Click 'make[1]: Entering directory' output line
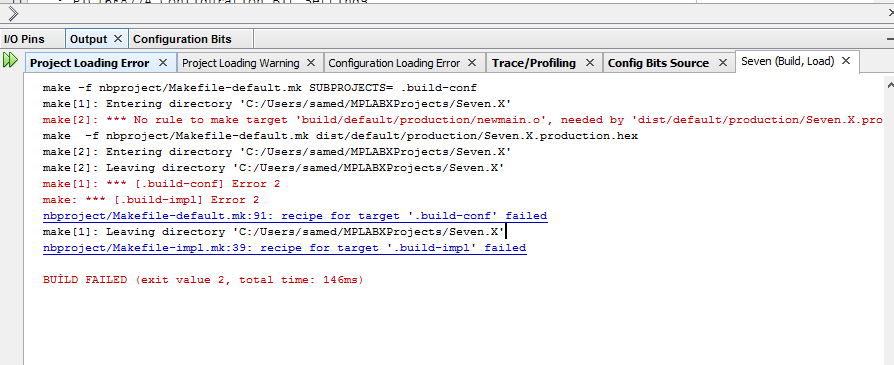 (277, 104)
